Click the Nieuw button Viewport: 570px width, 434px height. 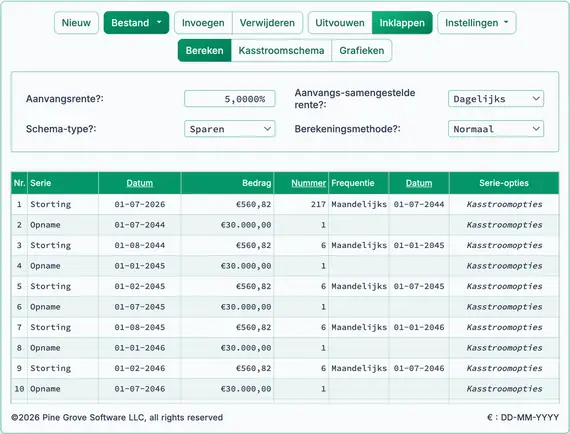click(76, 23)
